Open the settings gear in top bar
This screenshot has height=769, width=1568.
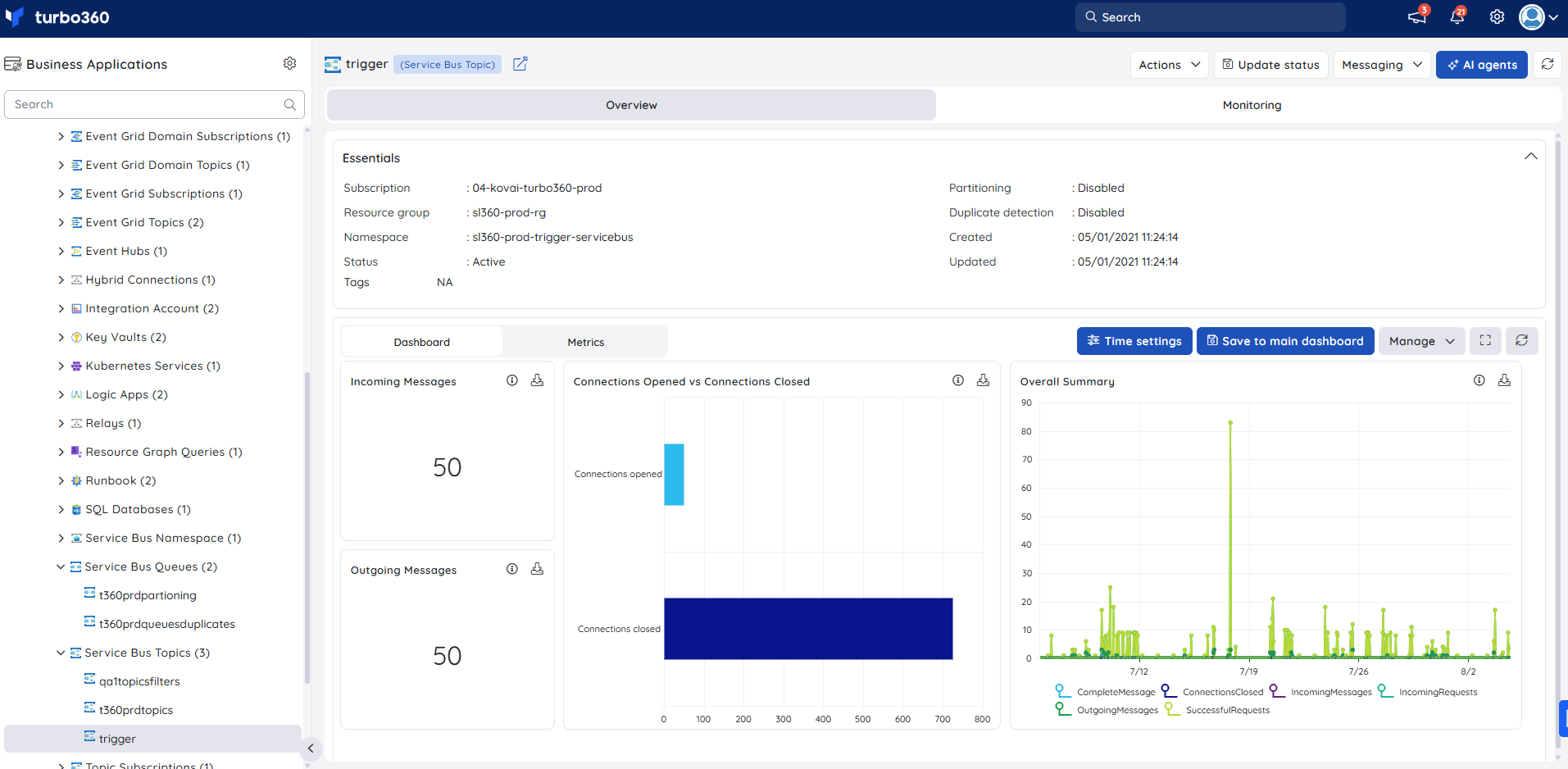click(1497, 17)
